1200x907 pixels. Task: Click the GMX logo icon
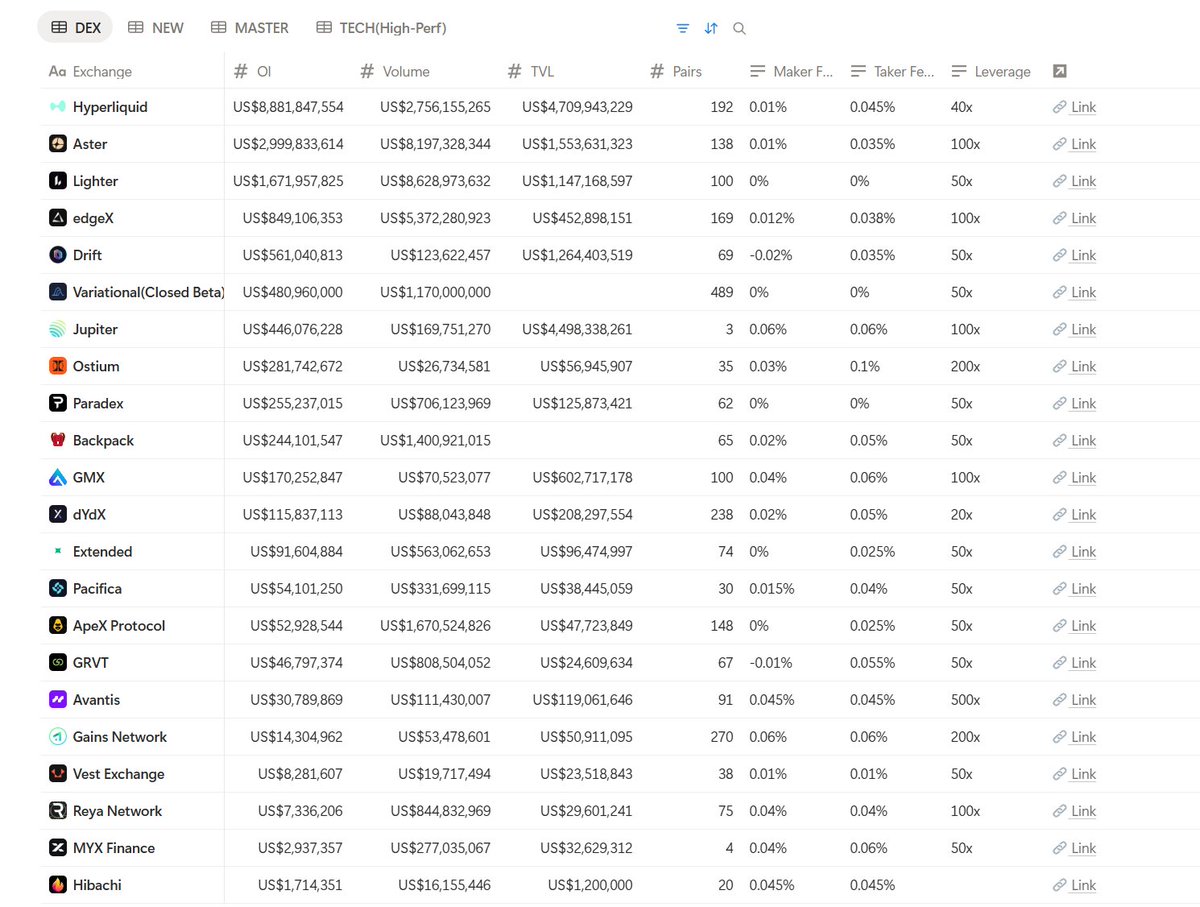[58, 477]
